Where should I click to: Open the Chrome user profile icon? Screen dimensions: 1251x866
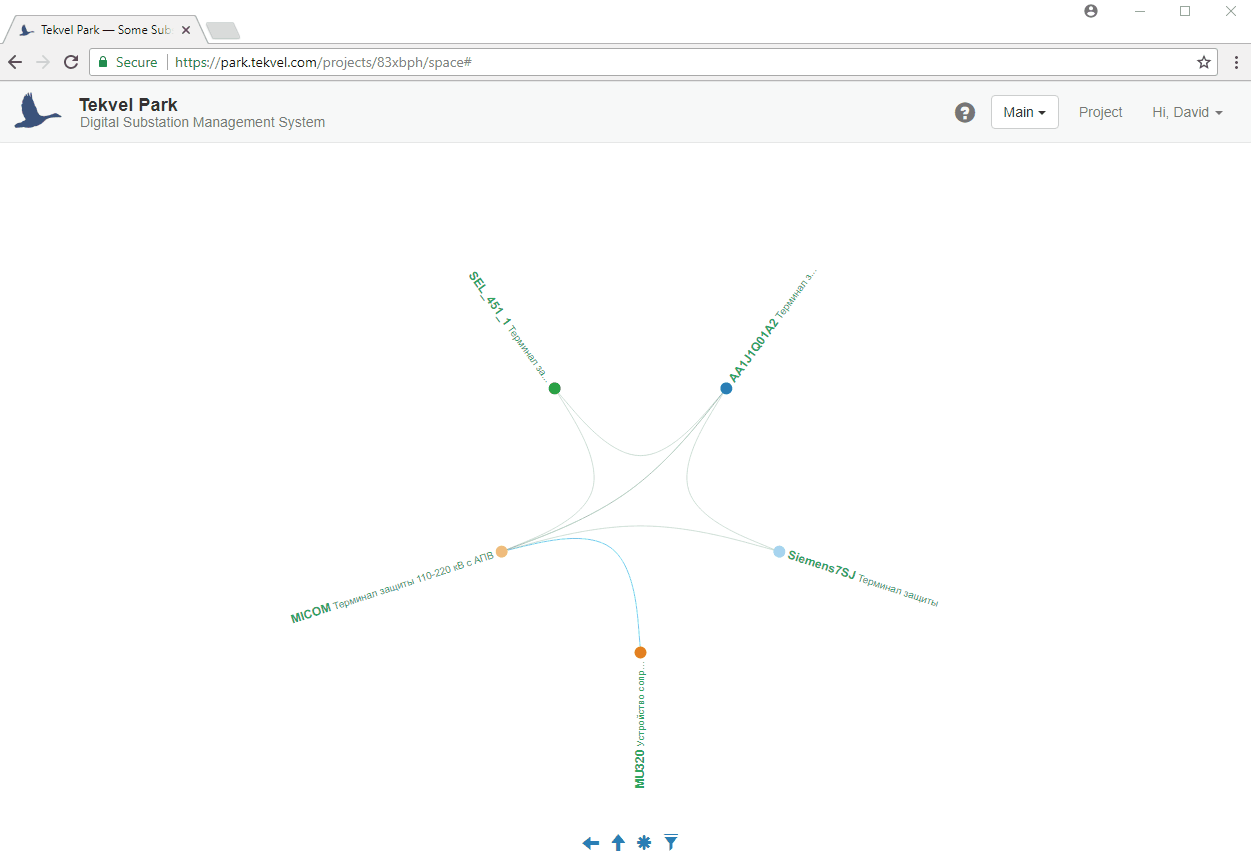tap(1091, 11)
